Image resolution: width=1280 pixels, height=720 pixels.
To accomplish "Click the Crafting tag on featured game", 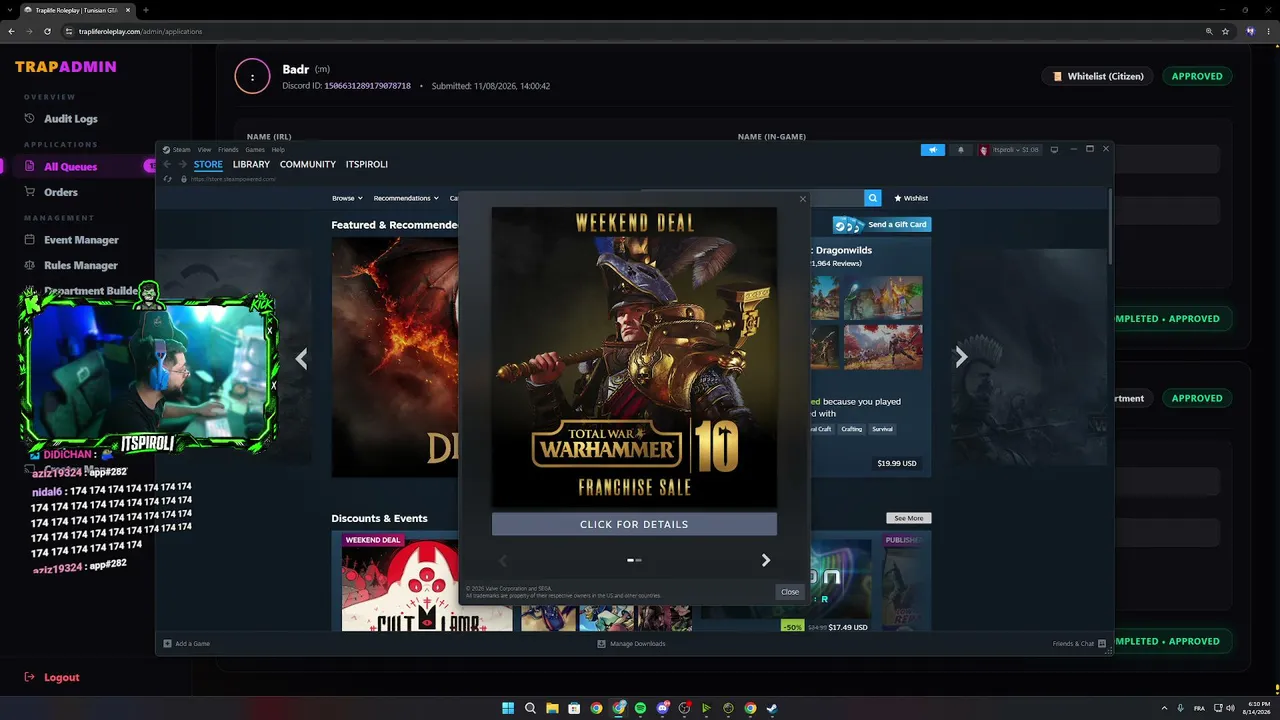I will click(852, 429).
